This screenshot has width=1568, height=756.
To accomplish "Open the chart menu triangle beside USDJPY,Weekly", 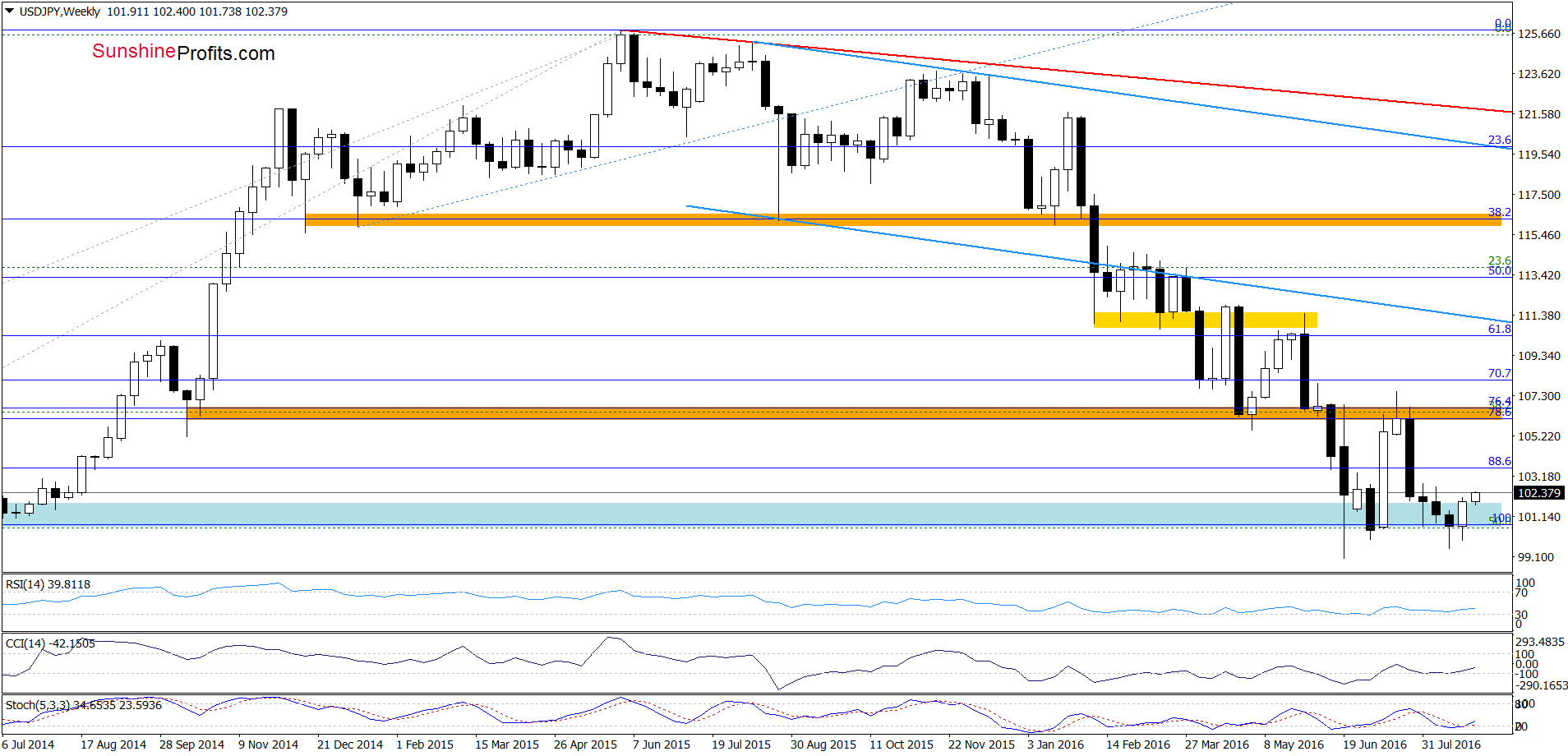I will (10, 12).
